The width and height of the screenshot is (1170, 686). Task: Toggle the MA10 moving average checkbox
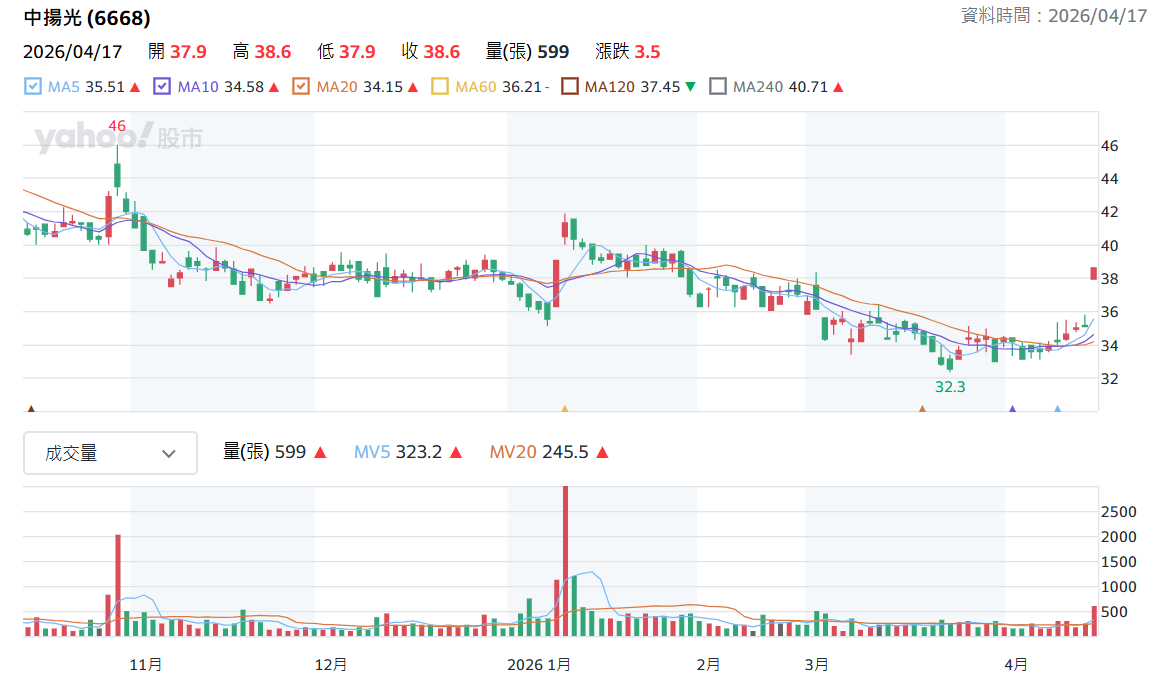pyautogui.click(x=162, y=87)
